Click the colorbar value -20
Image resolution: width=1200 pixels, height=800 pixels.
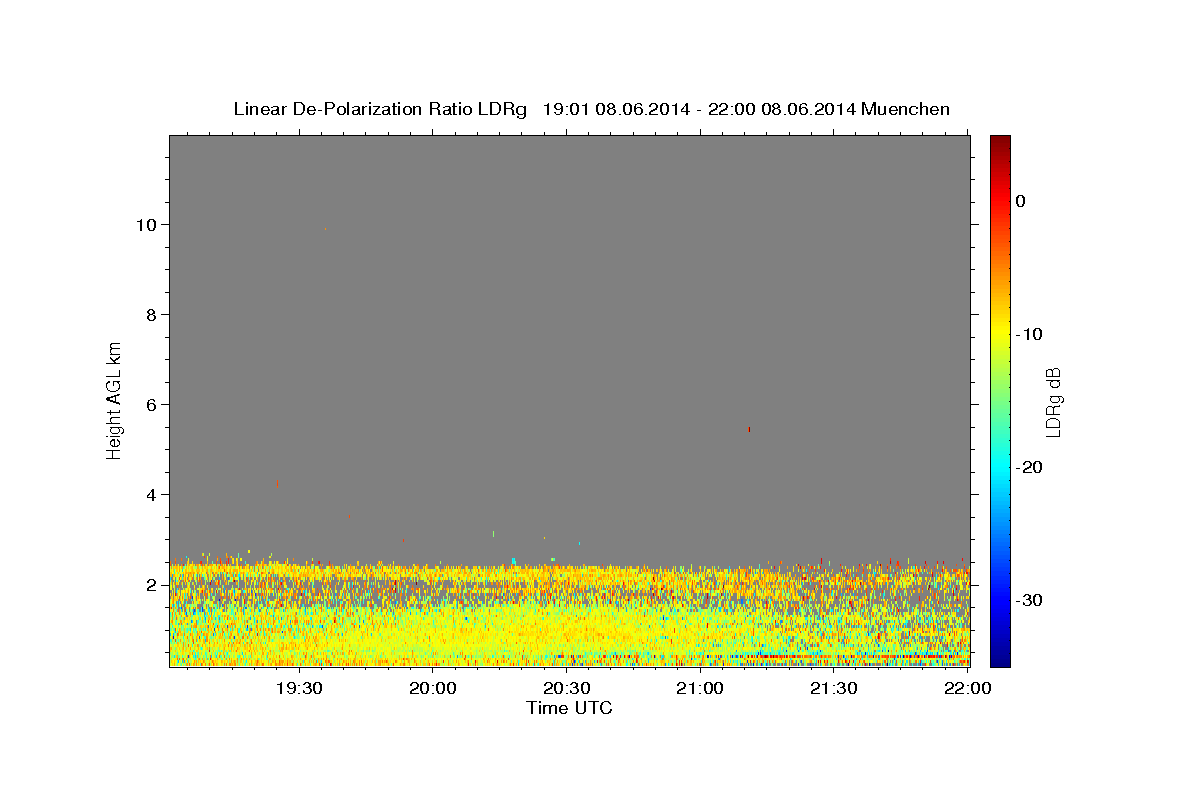pos(1029,467)
